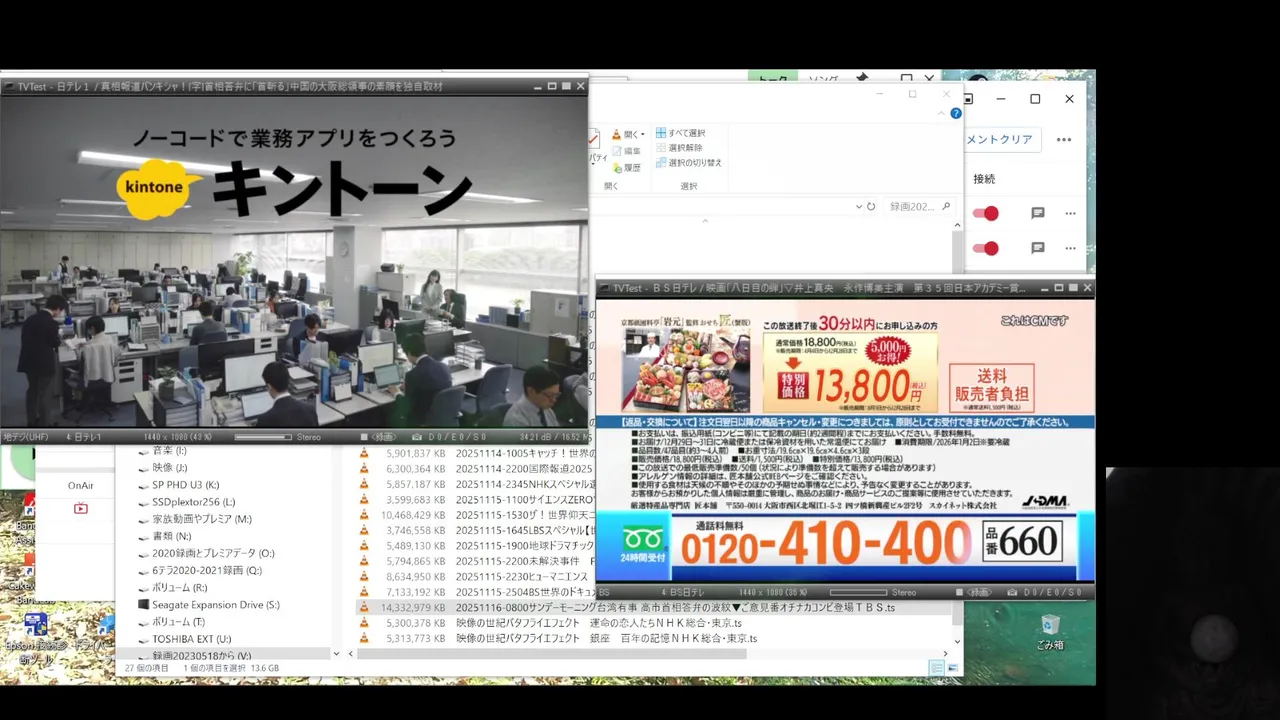Screen dimensions: 1280x720
Task: Click the OnAir label in side panel
Action: click(x=80, y=485)
